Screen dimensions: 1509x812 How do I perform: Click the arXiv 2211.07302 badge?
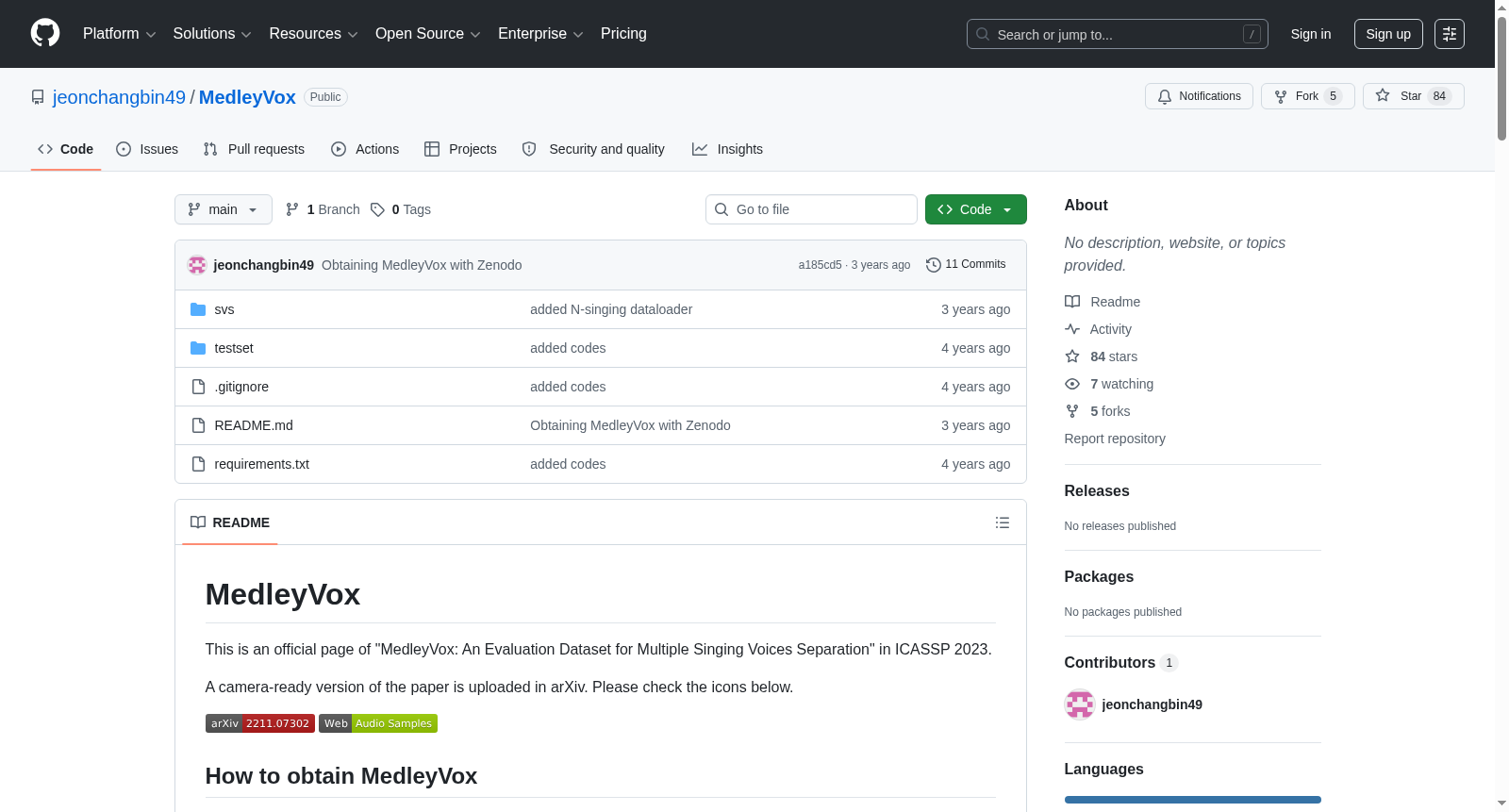pyautogui.click(x=260, y=723)
